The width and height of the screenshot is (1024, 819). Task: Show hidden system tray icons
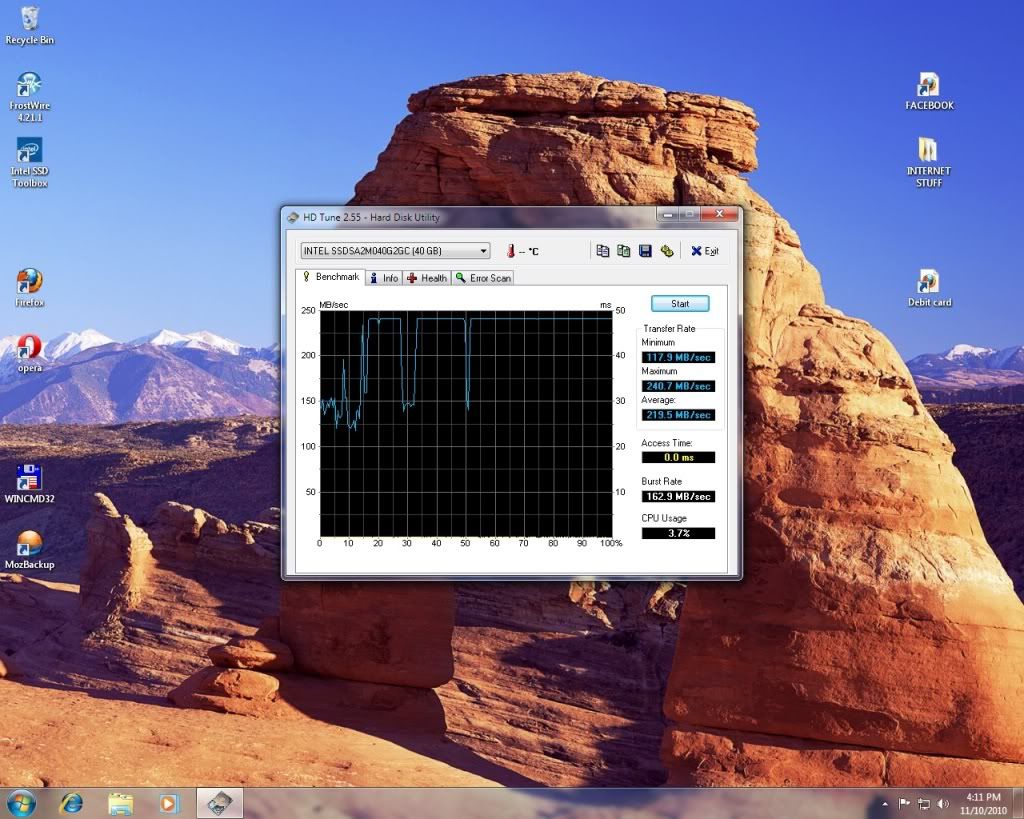pyautogui.click(x=885, y=804)
